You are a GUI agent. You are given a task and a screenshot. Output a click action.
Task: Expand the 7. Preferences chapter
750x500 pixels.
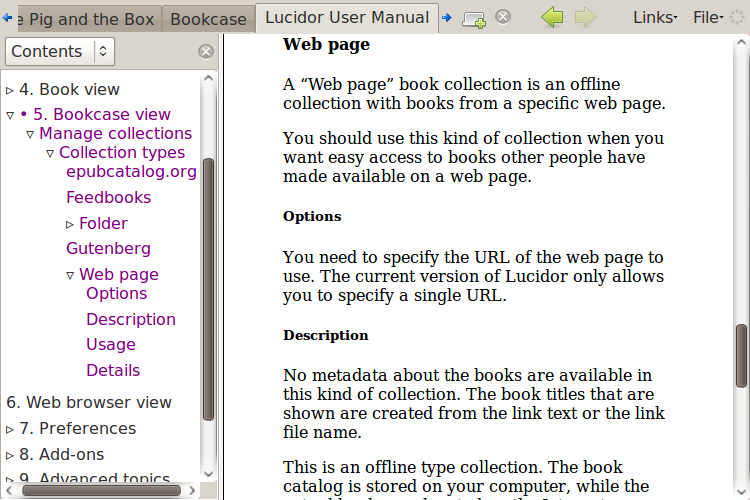click(x=10, y=430)
